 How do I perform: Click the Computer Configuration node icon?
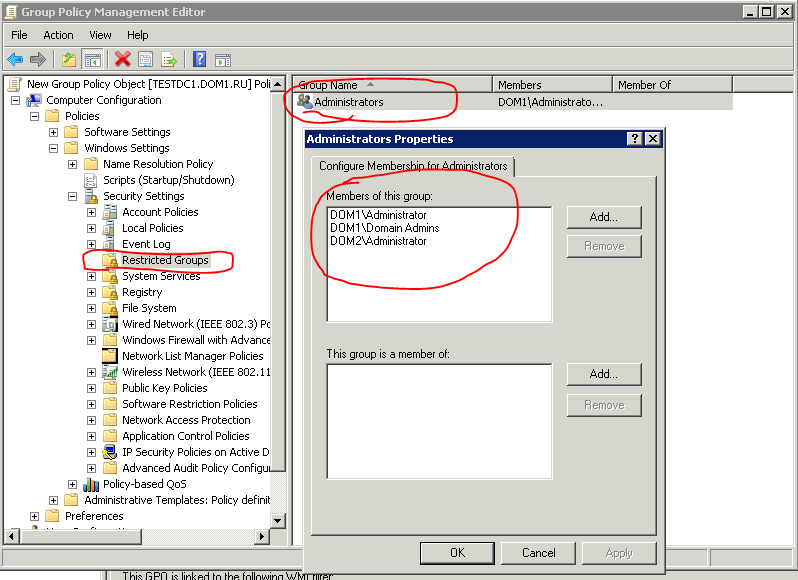34,100
